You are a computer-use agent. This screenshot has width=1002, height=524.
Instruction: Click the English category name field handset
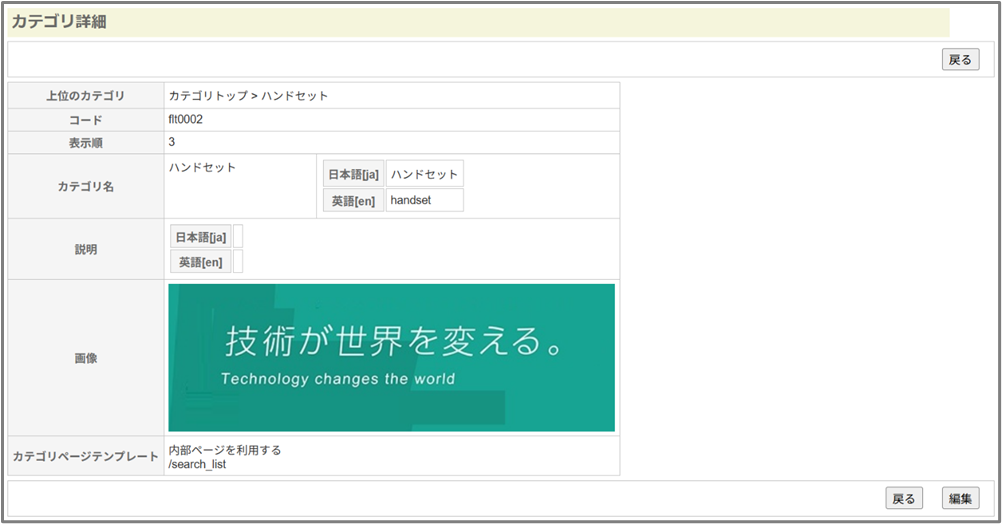(424, 200)
